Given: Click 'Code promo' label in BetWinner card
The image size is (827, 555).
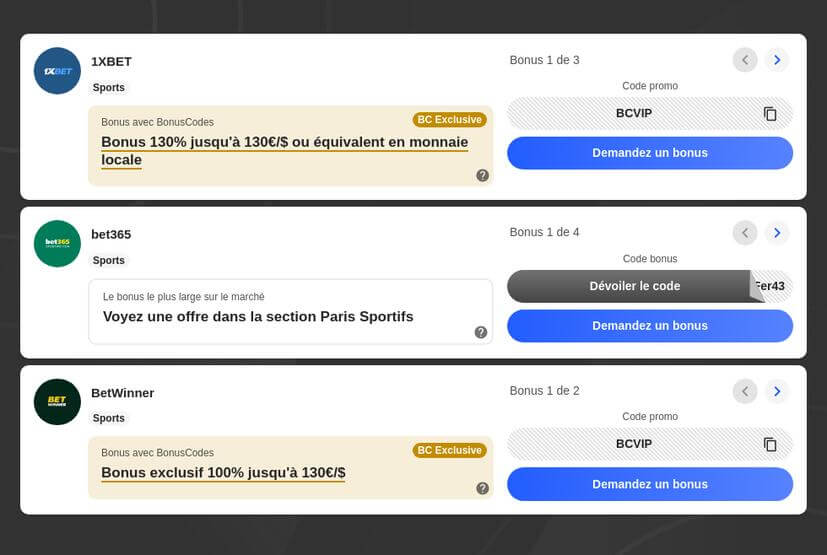Looking at the screenshot, I should point(650,417).
